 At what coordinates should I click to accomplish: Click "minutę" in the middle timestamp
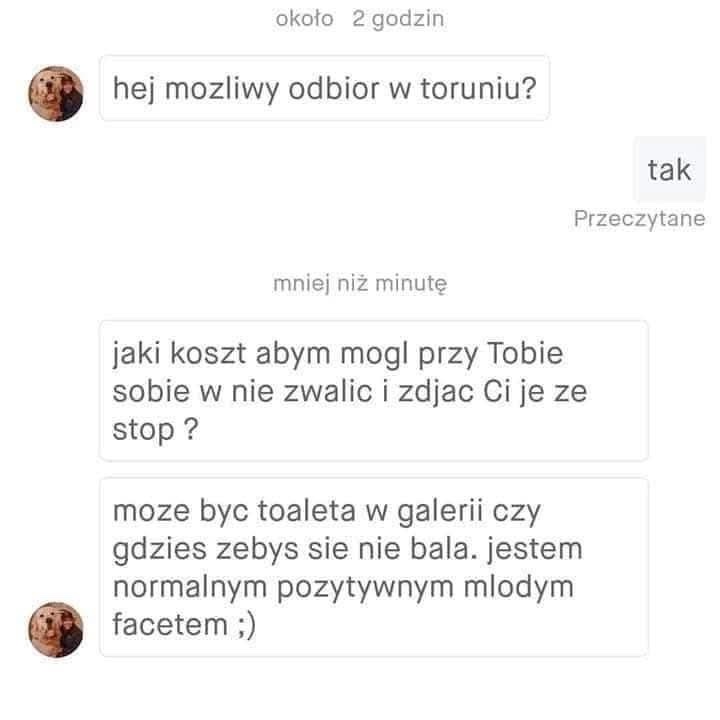coord(411,284)
